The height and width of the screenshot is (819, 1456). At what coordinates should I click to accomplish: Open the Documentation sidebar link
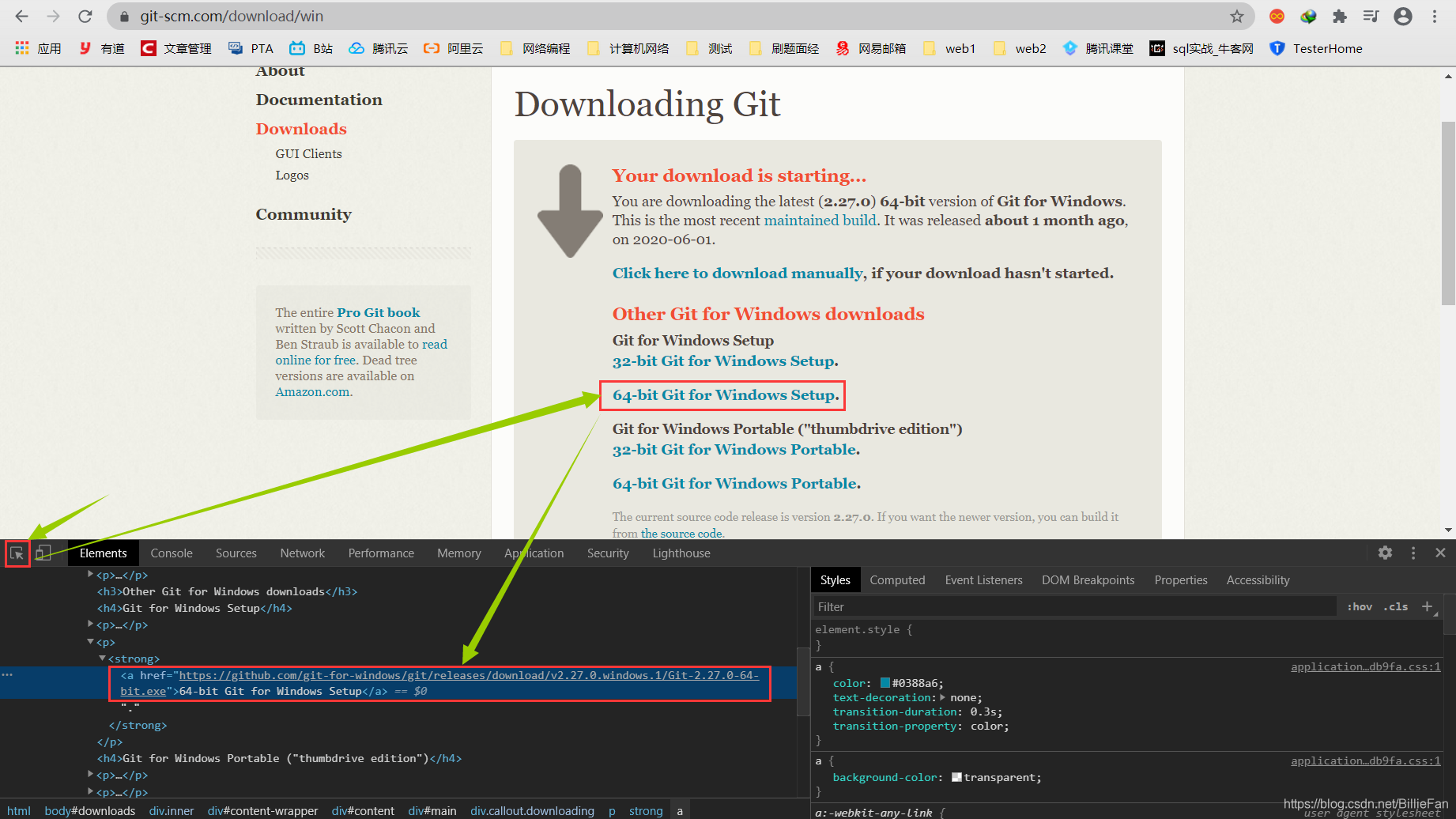point(319,100)
